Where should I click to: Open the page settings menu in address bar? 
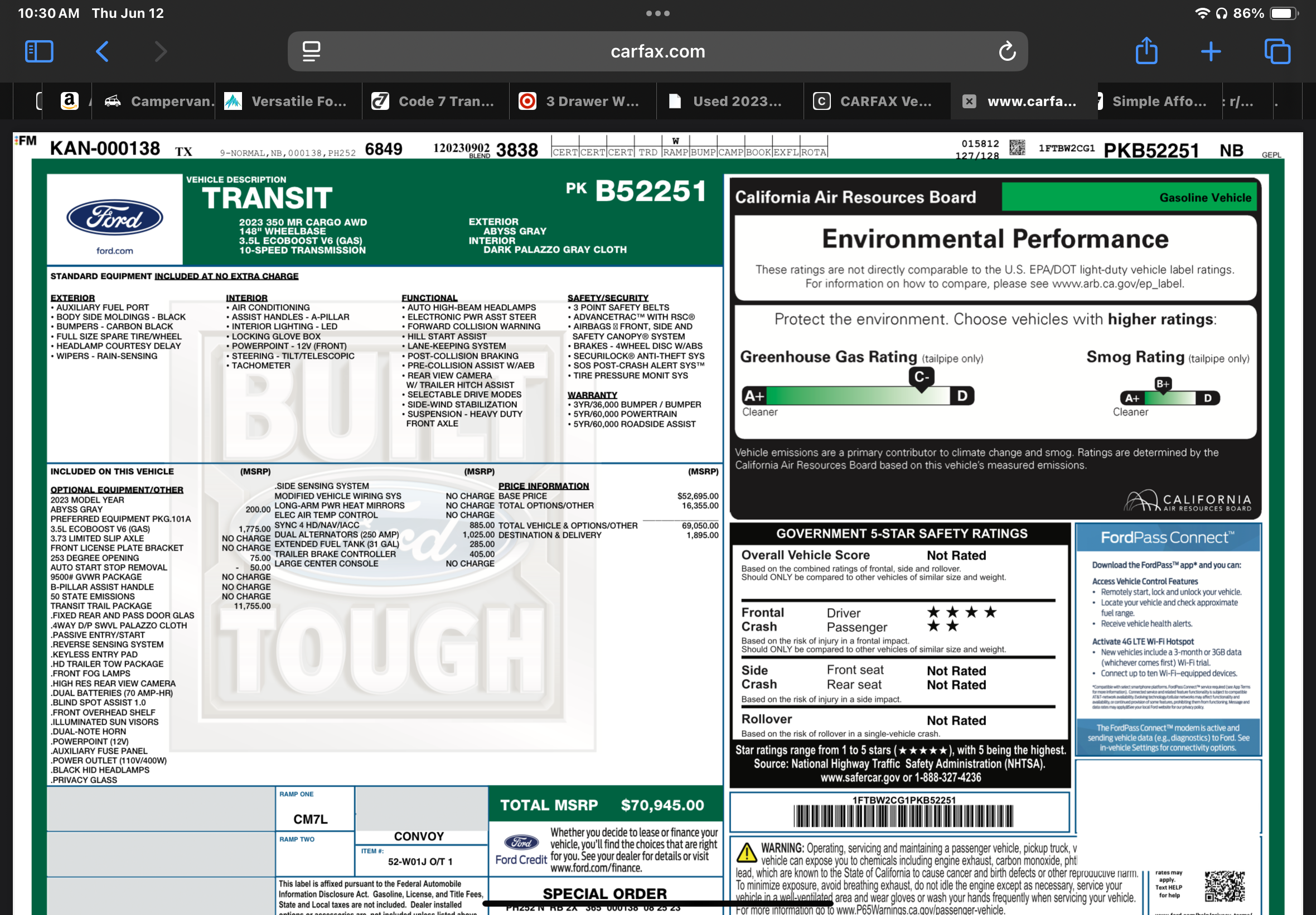(x=311, y=51)
